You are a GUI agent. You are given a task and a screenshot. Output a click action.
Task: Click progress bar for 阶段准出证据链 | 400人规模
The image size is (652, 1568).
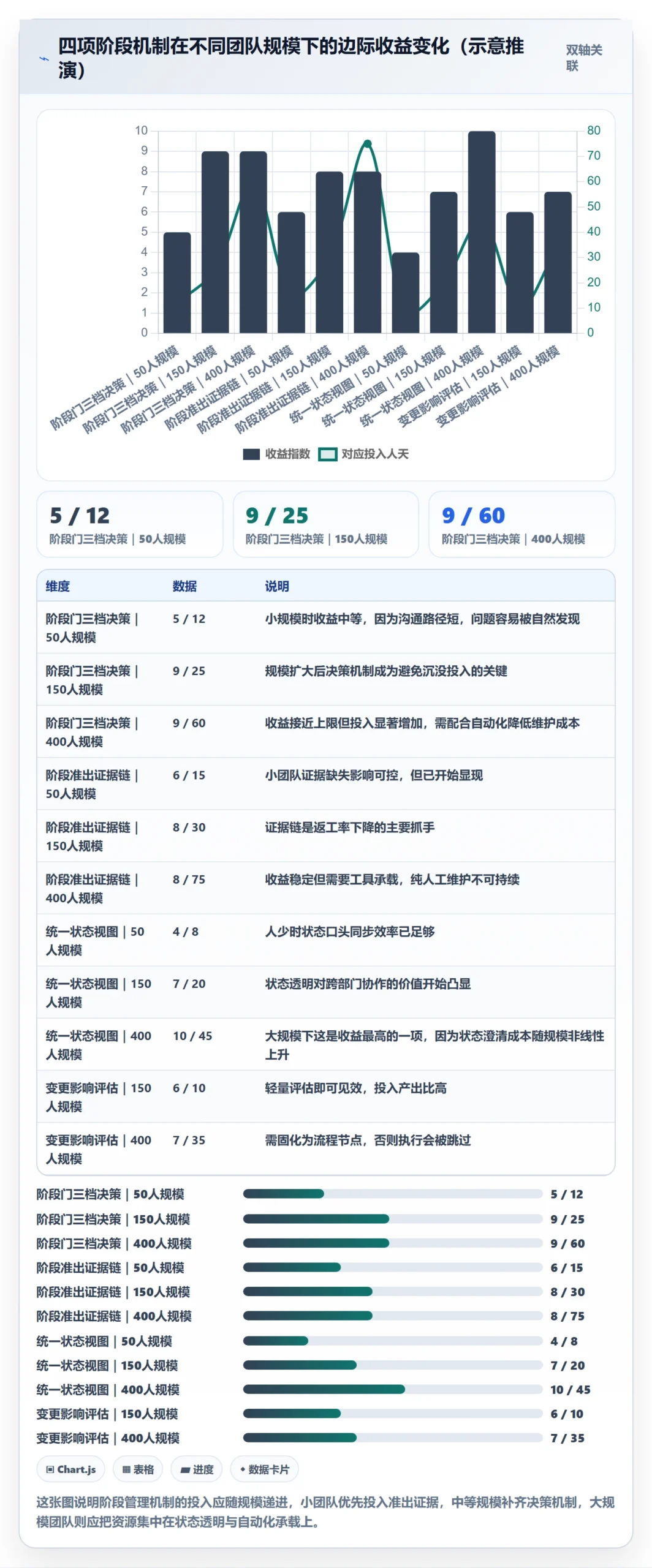[393, 1316]
